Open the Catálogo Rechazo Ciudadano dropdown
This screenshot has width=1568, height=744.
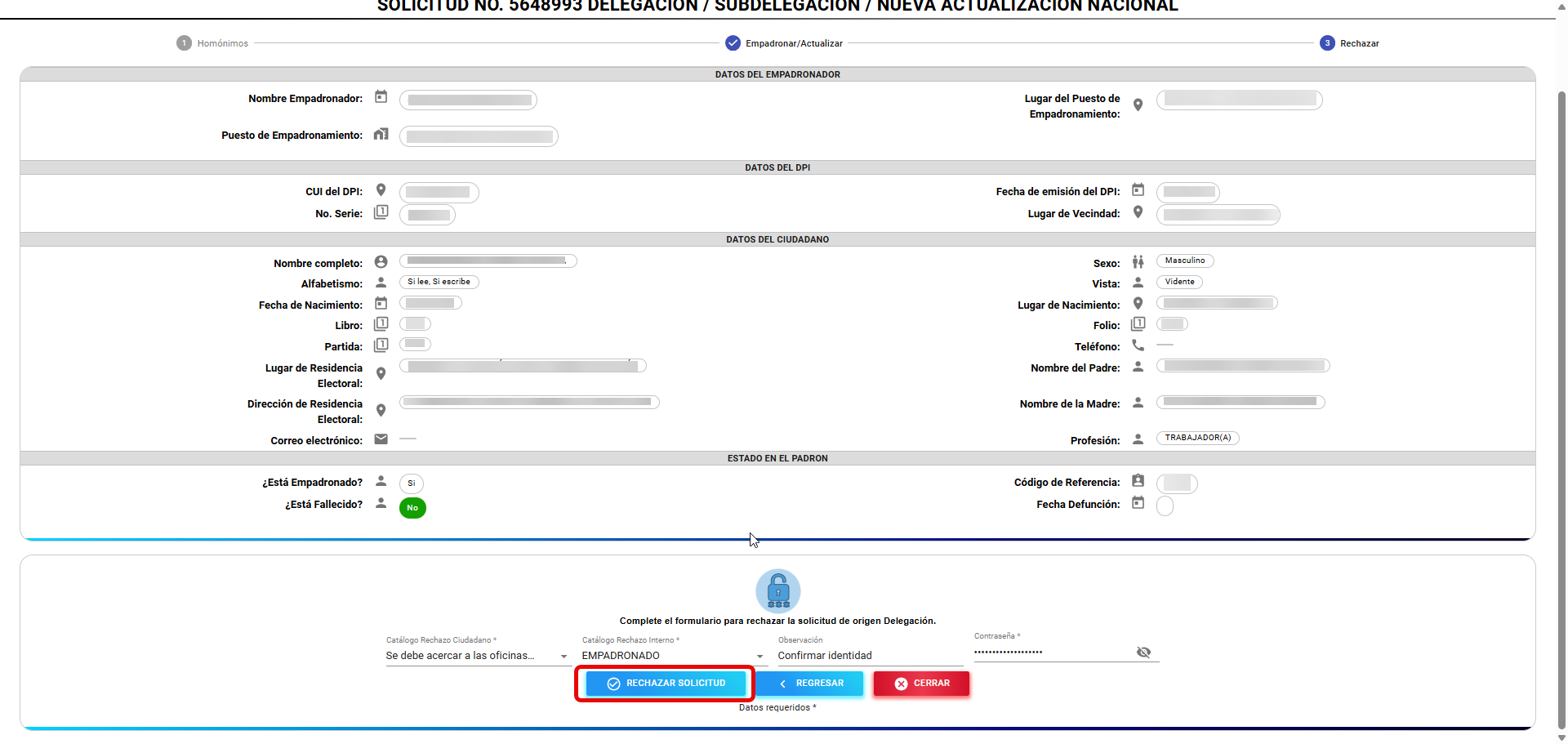pyautogui.click(x=477, y=656)
